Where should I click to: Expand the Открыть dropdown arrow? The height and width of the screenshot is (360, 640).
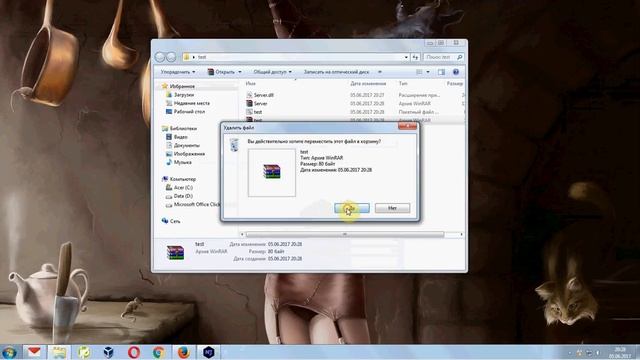pyautogui.click(x=240, y=72)
